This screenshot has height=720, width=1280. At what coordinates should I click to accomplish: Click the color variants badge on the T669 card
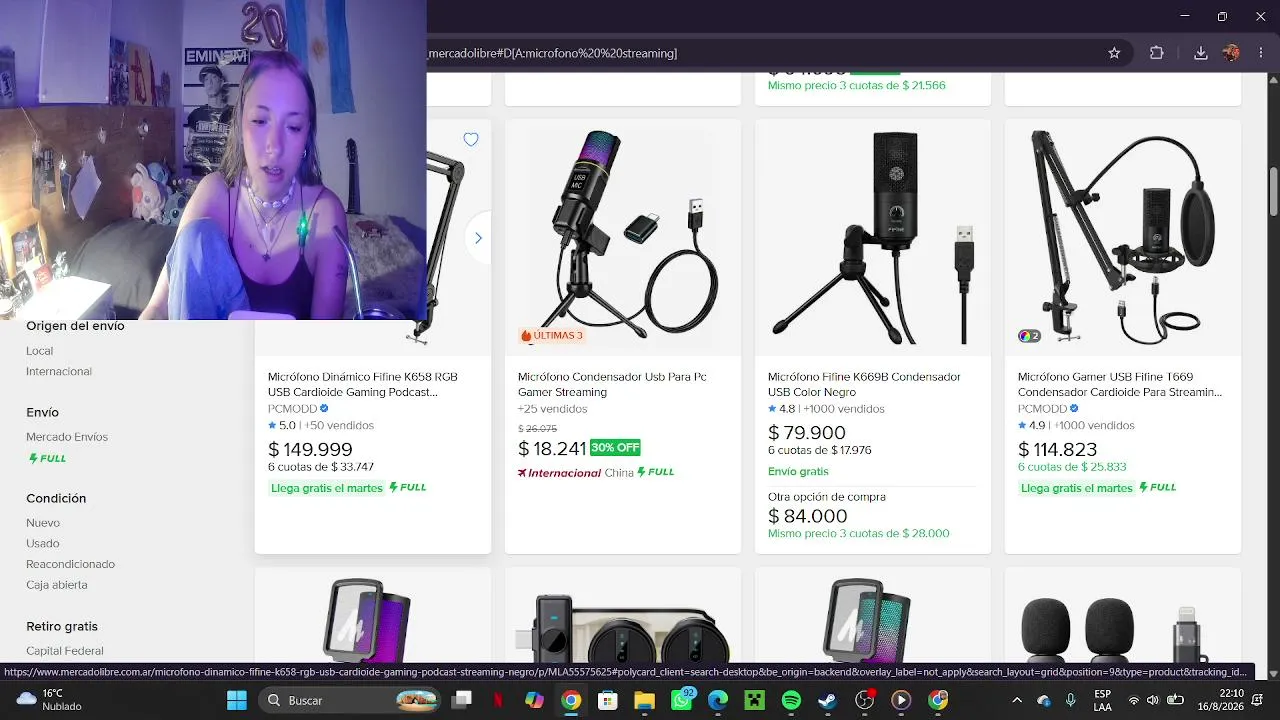pos(1029,336)
